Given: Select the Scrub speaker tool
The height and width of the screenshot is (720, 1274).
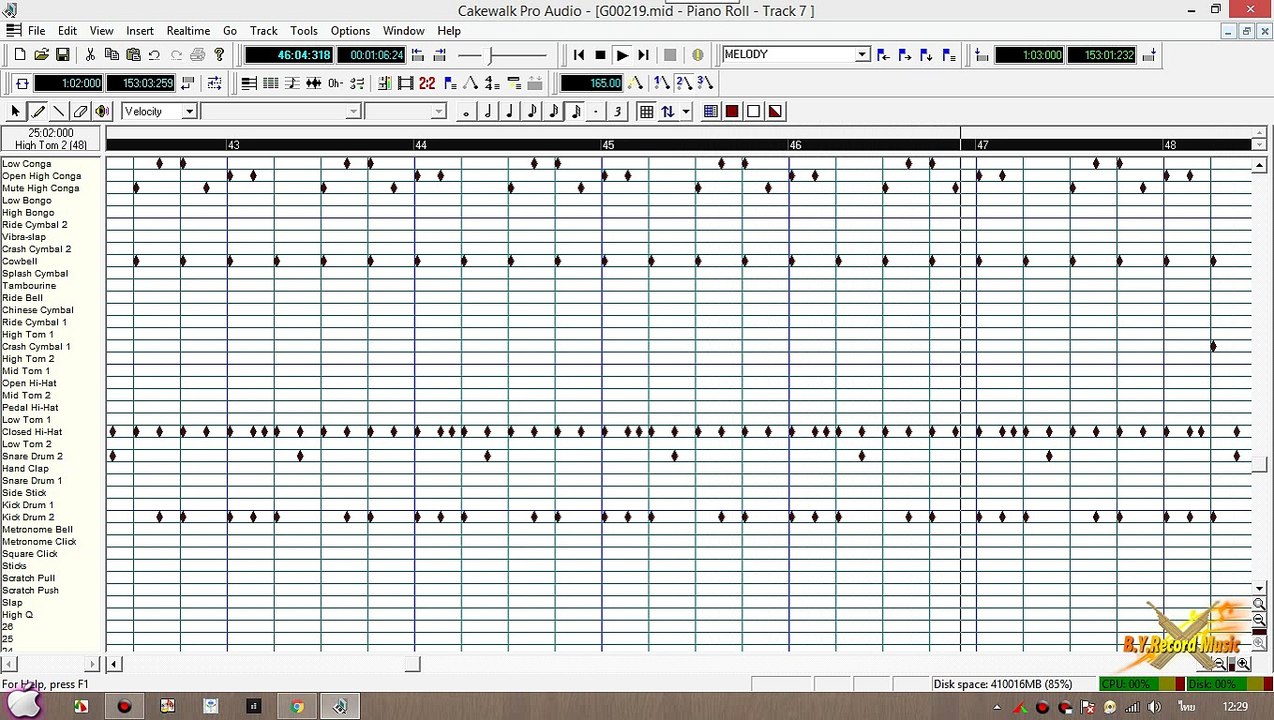Looking at the screenshot, I should [102, 111].
